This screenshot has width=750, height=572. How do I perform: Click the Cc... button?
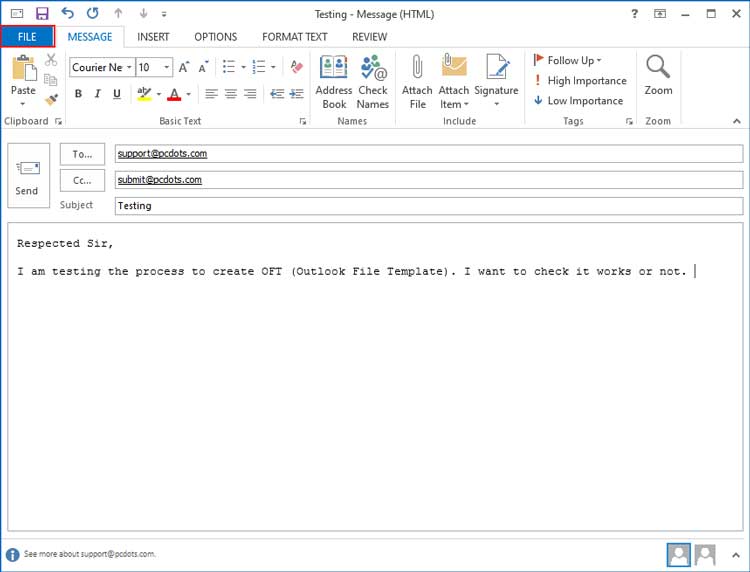82,180
